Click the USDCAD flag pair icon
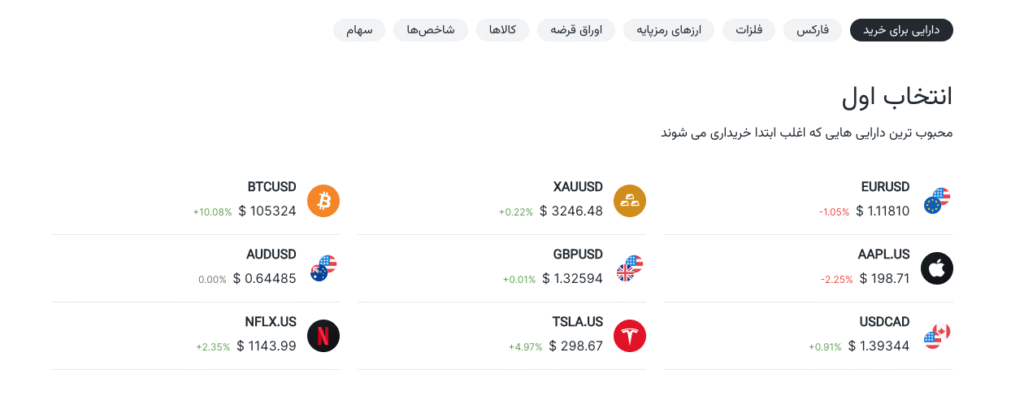Image resolution: width=1024 pixels, height=396 pixels. [936, 336]
